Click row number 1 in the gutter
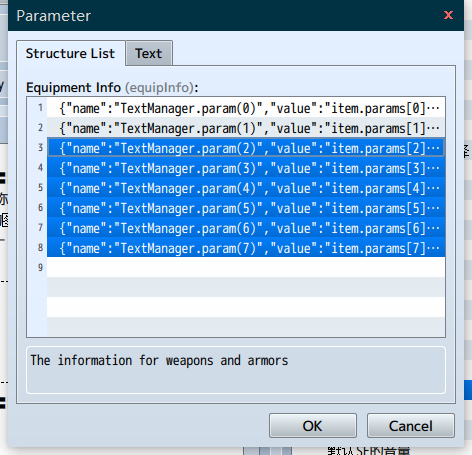This screenshot has height=455, width=472. coord(40,108)
